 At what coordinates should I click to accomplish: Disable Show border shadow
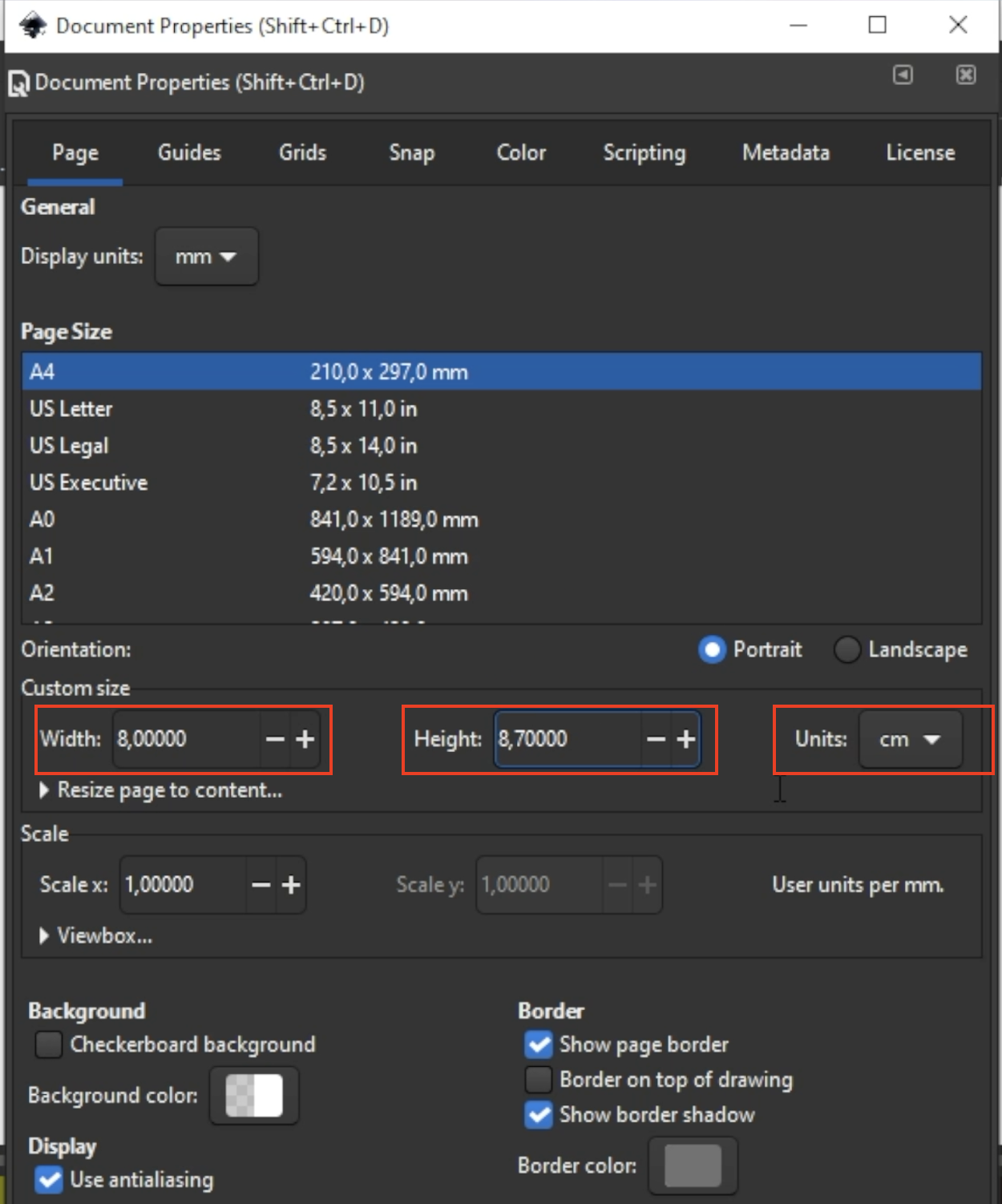click(x=539, y=1115)
